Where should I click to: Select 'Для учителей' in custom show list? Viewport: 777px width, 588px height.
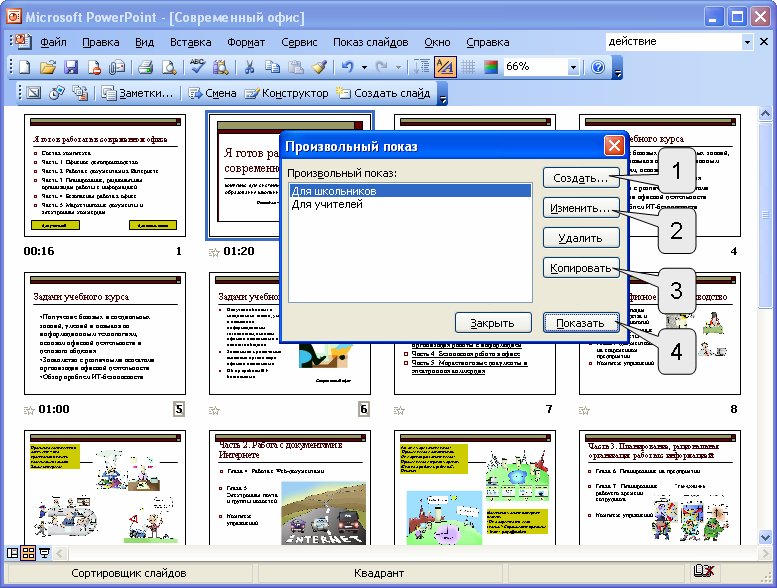410,204
